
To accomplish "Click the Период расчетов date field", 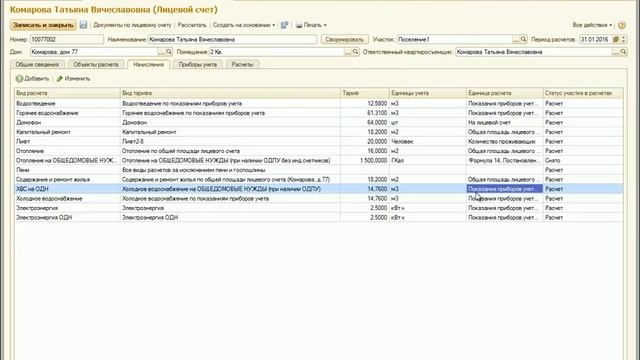I will pyautogui.click(x=596, y=40).
